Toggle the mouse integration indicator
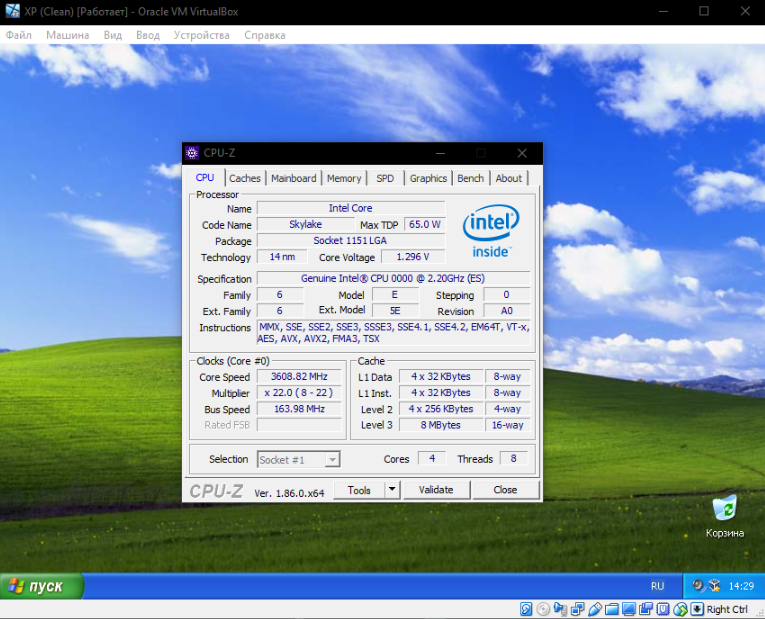The height and width of the screenshot is (619, 765). tap(680, 609)
